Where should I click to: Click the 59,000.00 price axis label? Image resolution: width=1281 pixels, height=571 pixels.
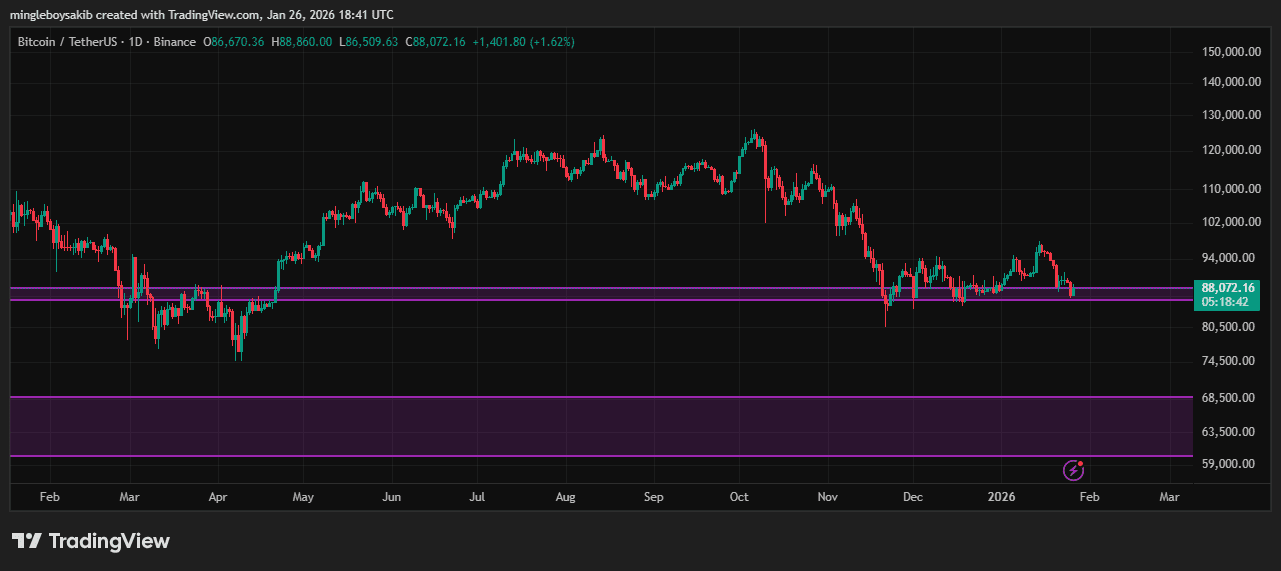coord(1230,464)
